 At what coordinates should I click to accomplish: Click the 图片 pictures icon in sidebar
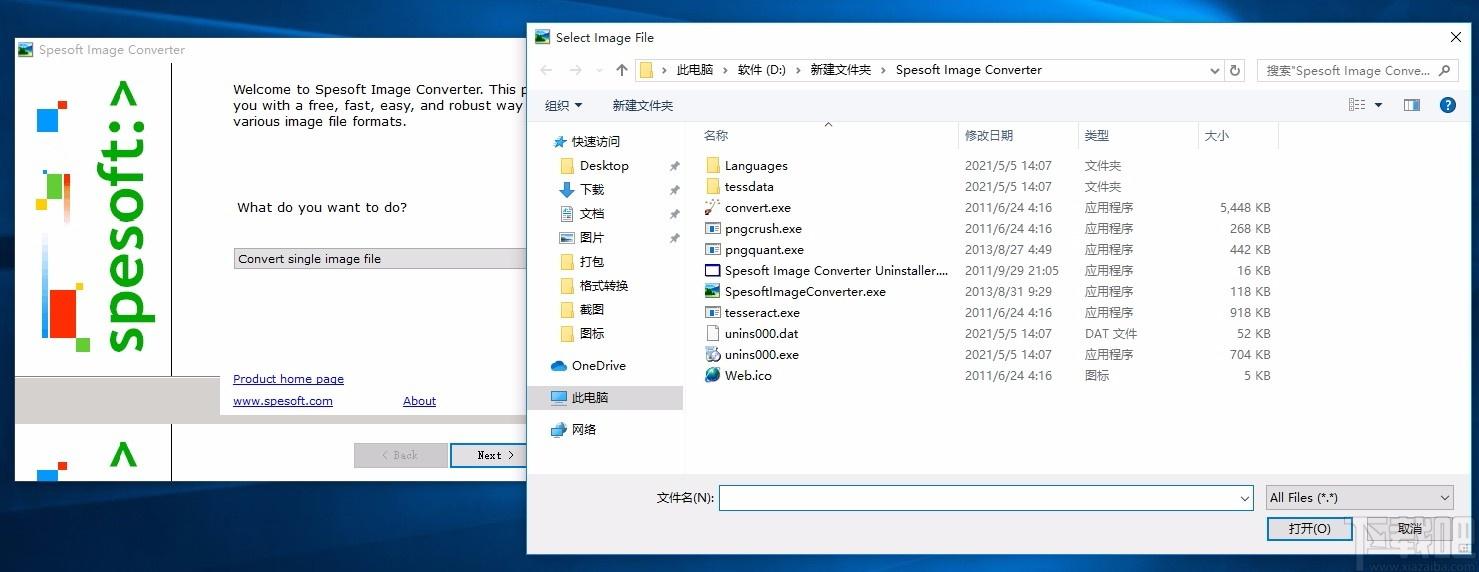tap(567, 238)
